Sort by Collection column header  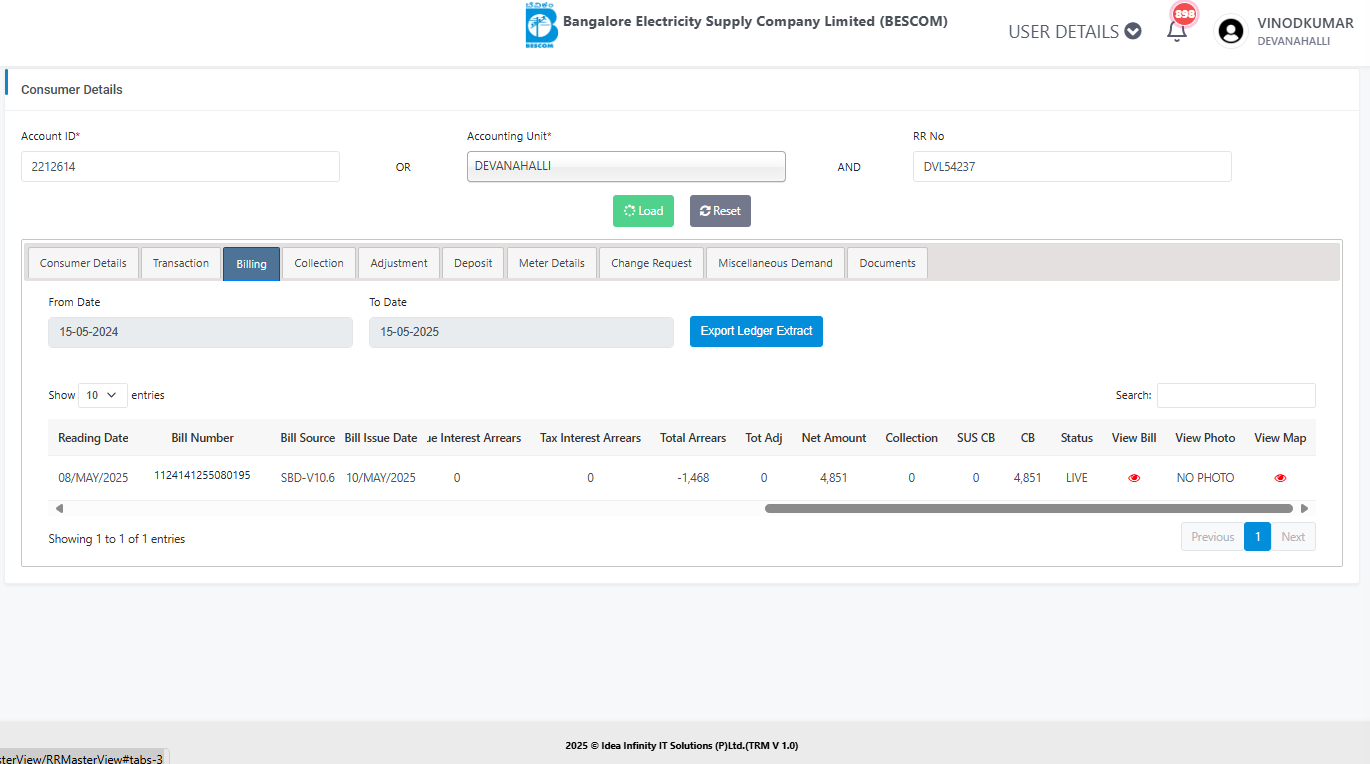pyautogui.click(x=911, y=438)
